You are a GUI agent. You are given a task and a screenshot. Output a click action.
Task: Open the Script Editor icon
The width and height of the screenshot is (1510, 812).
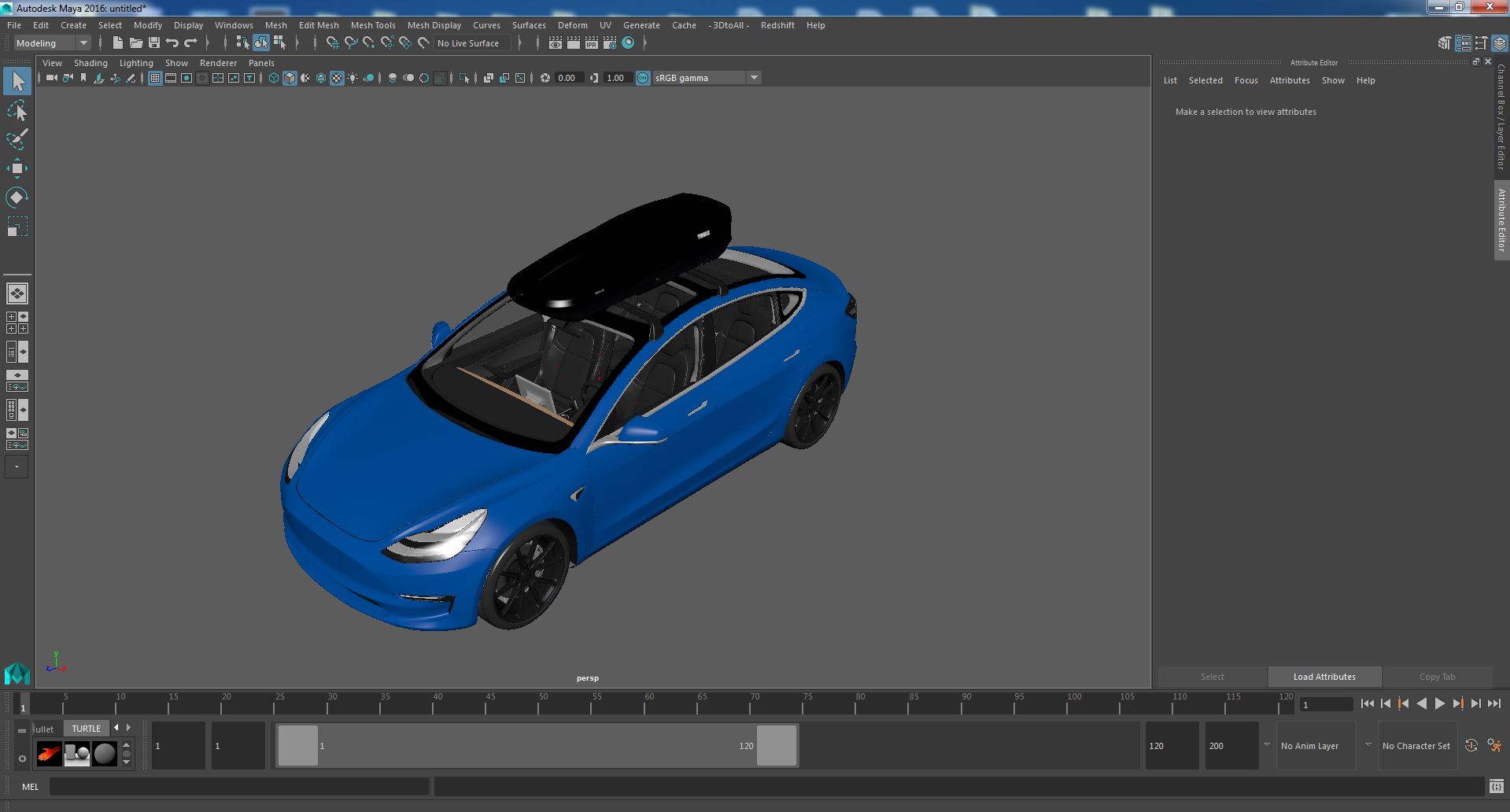(x=1496, y=787)
